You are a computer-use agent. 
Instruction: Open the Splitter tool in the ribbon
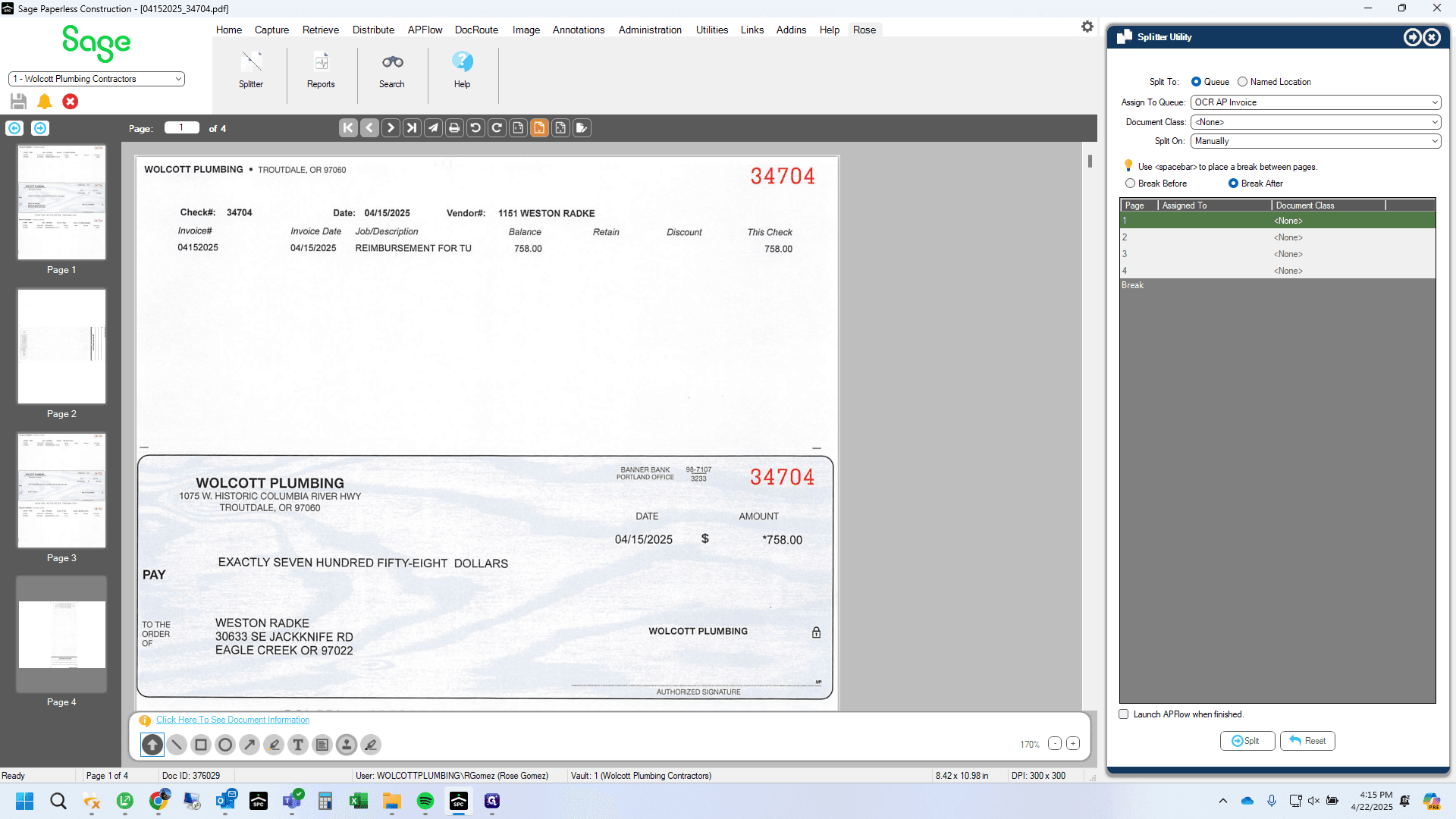pyautogui.click(x=251, y=70)
